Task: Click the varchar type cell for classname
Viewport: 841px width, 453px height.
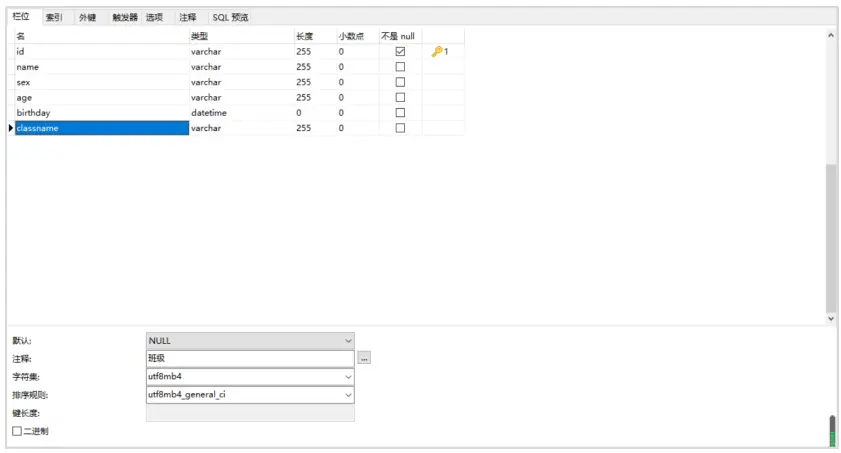Action: (241, 128)
